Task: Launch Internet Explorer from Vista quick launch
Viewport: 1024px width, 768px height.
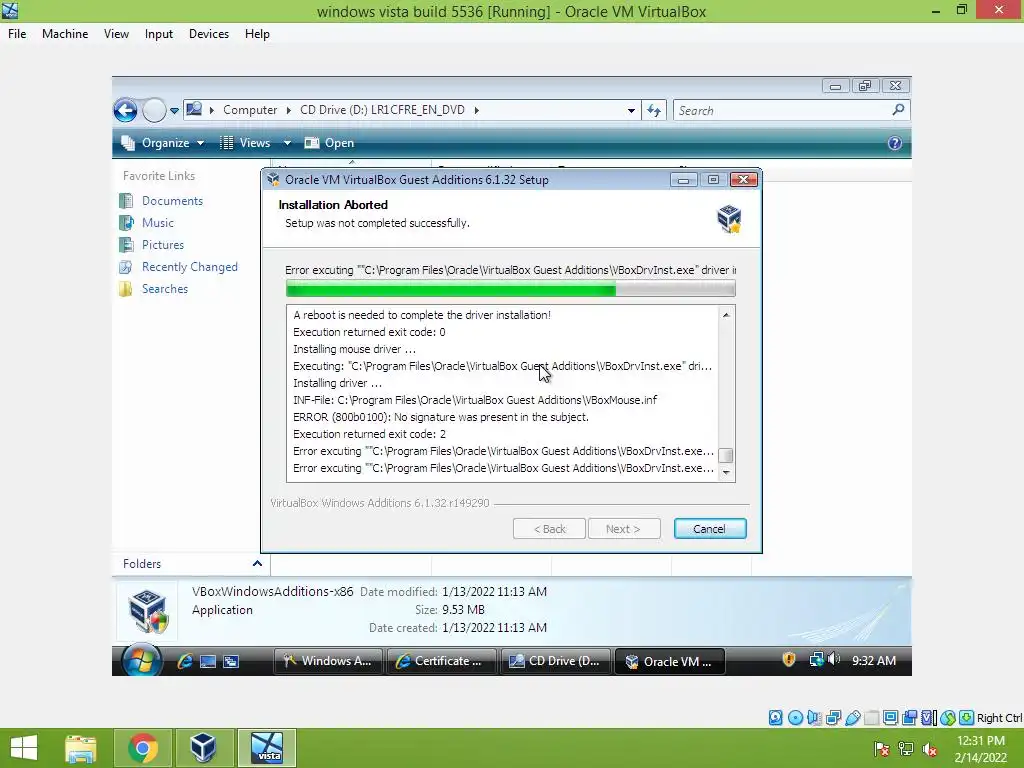Action: point(185,661)
